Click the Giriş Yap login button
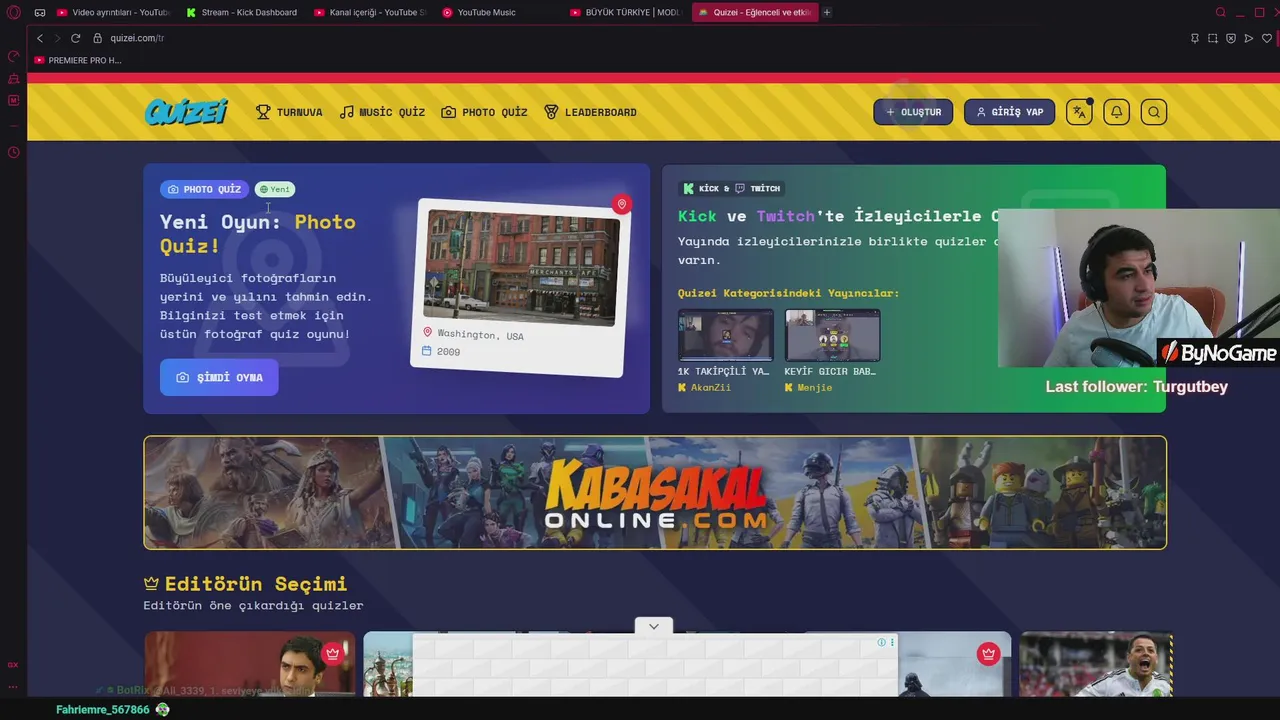This screenshot has height=720, width=1280. (x=1009, y=112)
